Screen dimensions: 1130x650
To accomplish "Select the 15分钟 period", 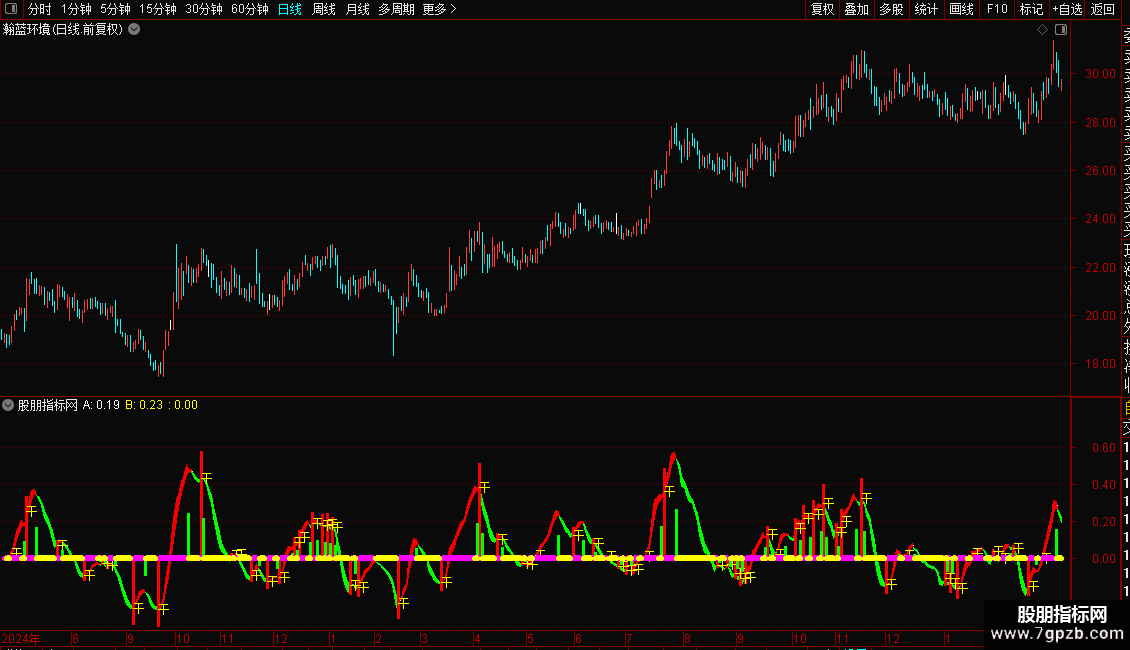I will (158, 9).
